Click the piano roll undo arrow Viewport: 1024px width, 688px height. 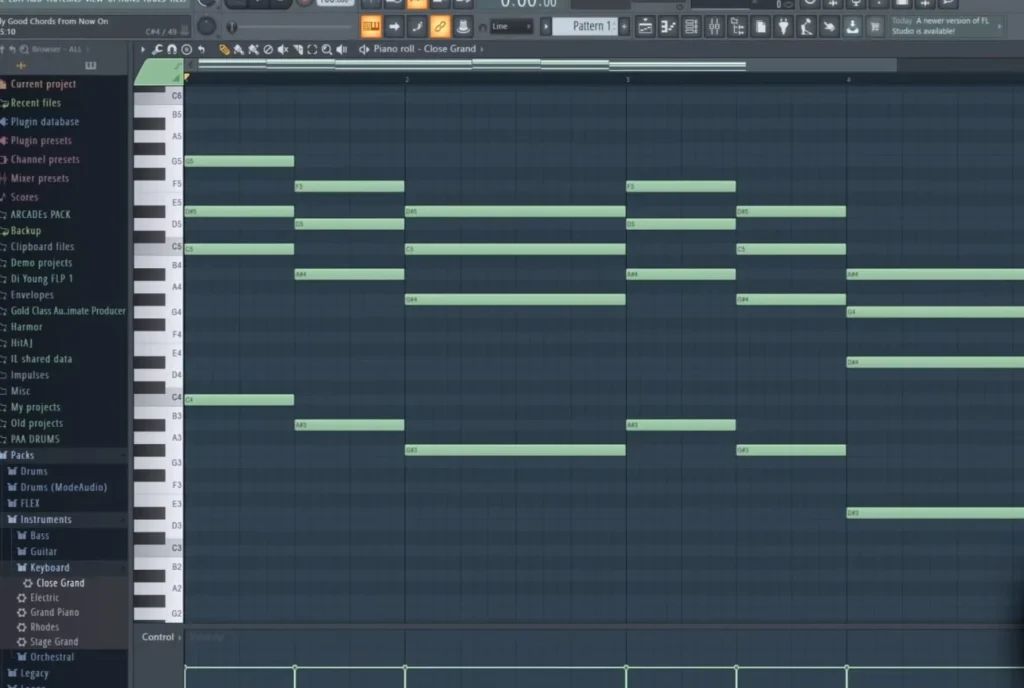point(201,49)
